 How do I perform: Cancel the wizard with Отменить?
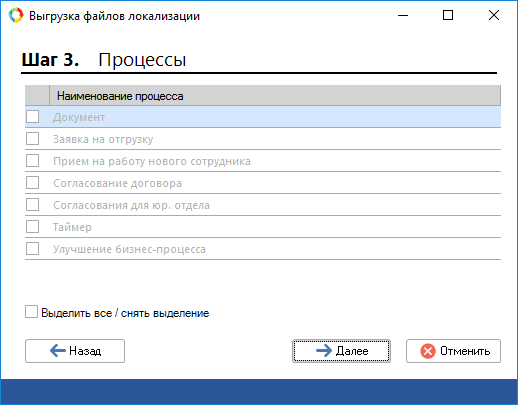[x=453, y=351]
